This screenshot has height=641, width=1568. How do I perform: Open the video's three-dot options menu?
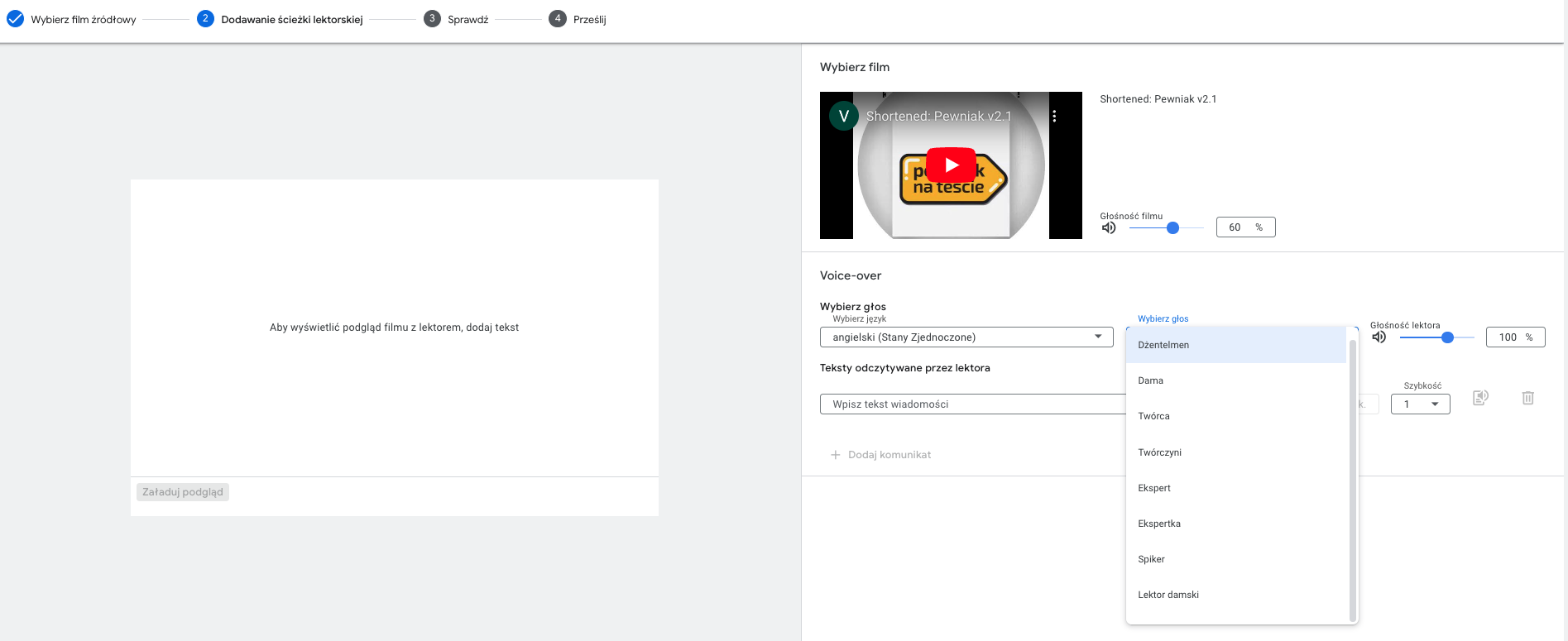click(x=1054, y=117)
